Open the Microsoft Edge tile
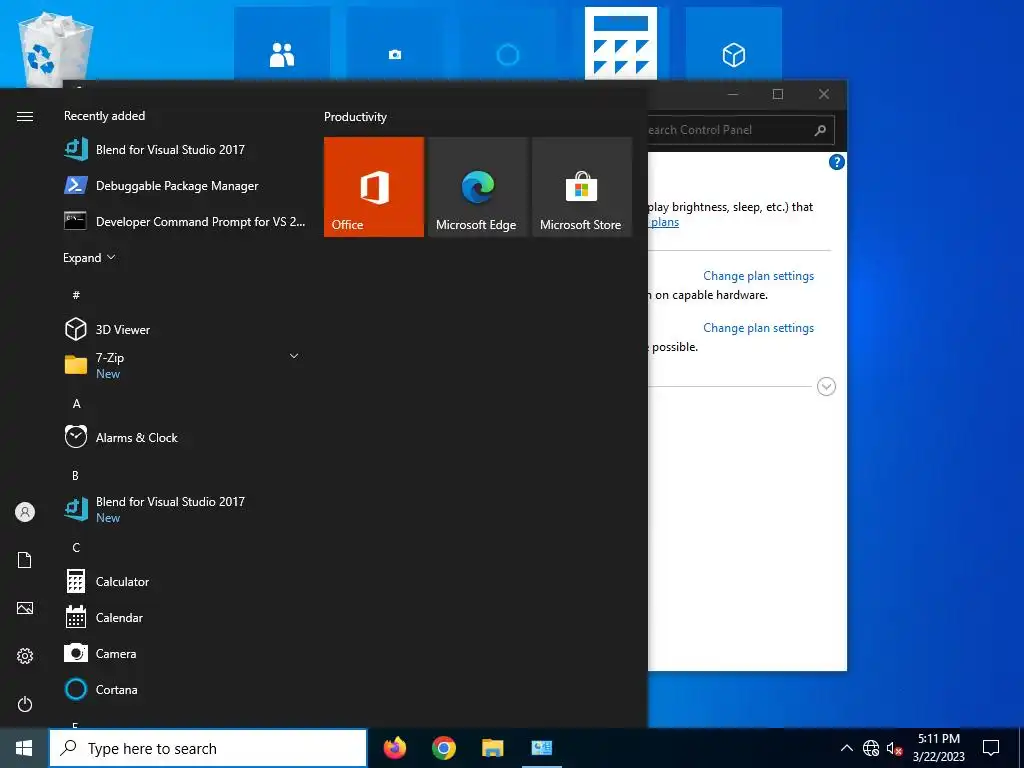This screenshot has width=1024, height=768. [x=477, y=187]
